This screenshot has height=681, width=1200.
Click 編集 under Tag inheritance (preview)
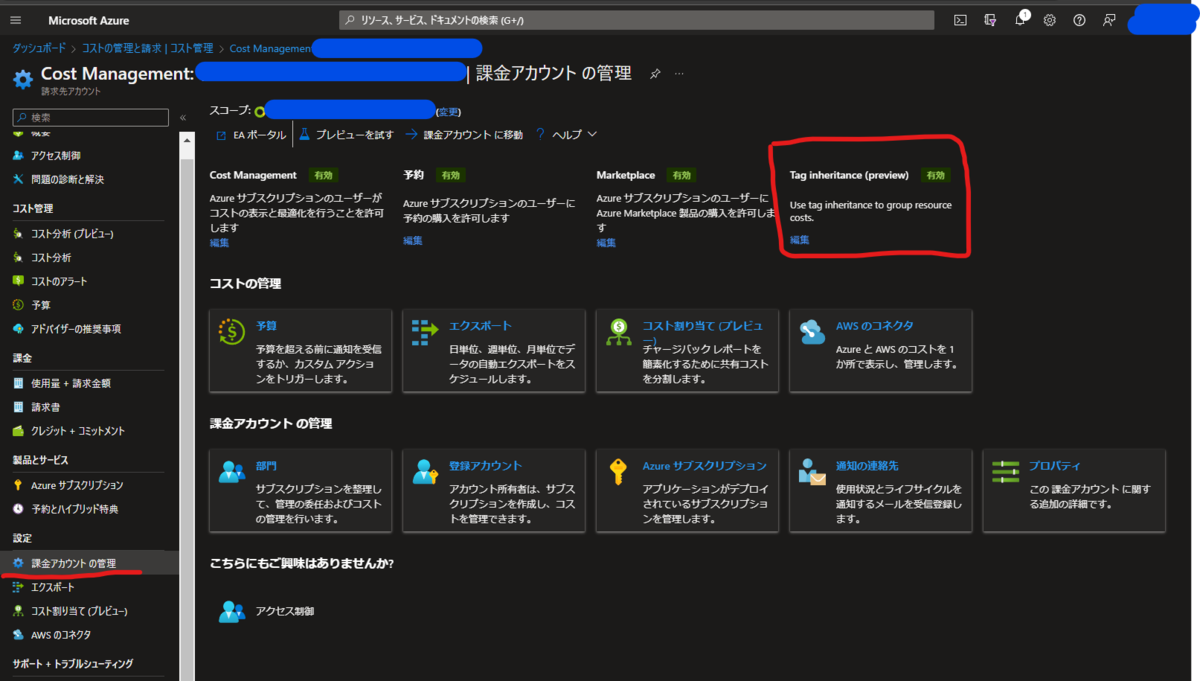(x=800, y=239)
